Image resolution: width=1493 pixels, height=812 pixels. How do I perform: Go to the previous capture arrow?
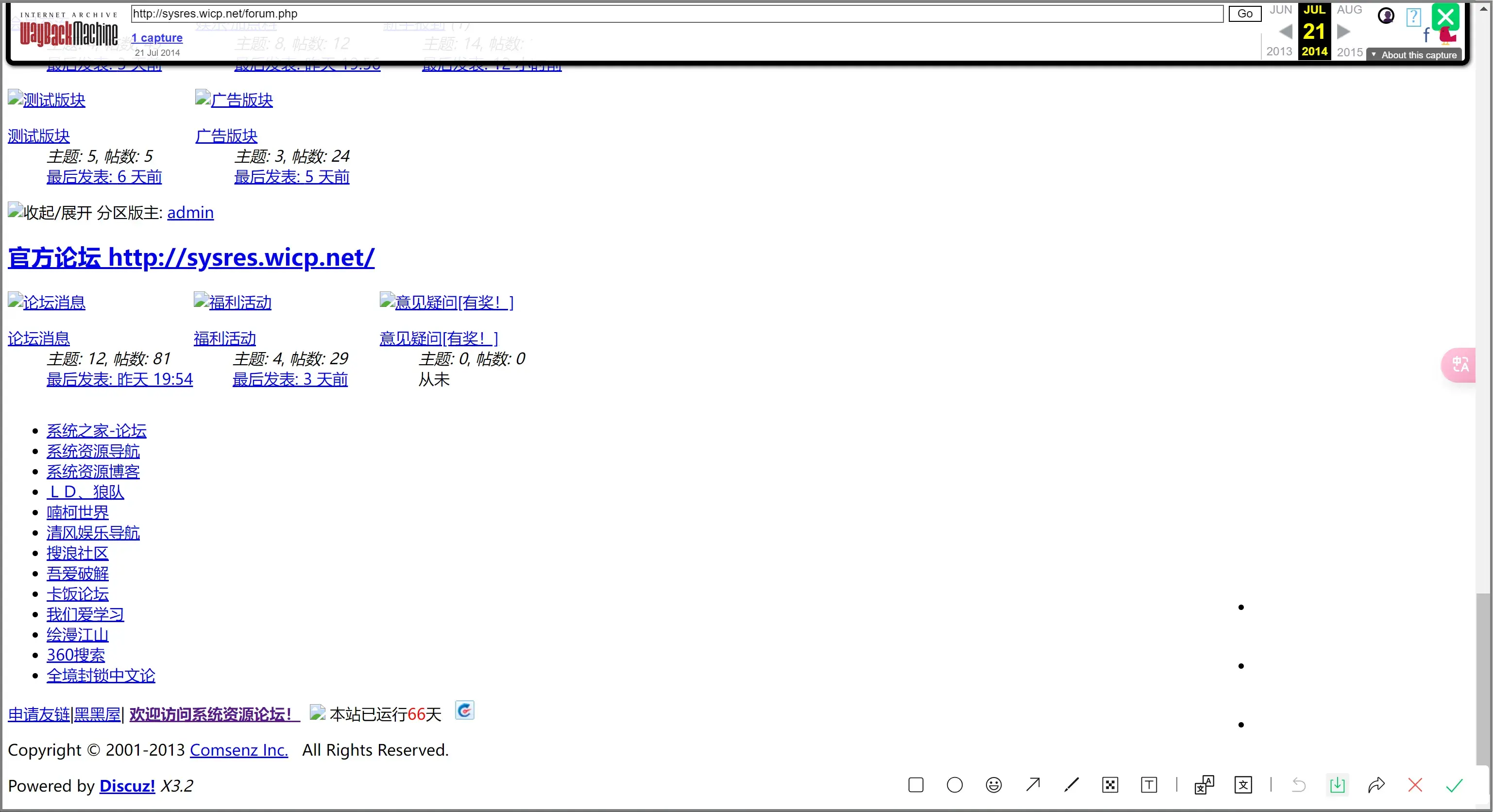pos(1286,31)
